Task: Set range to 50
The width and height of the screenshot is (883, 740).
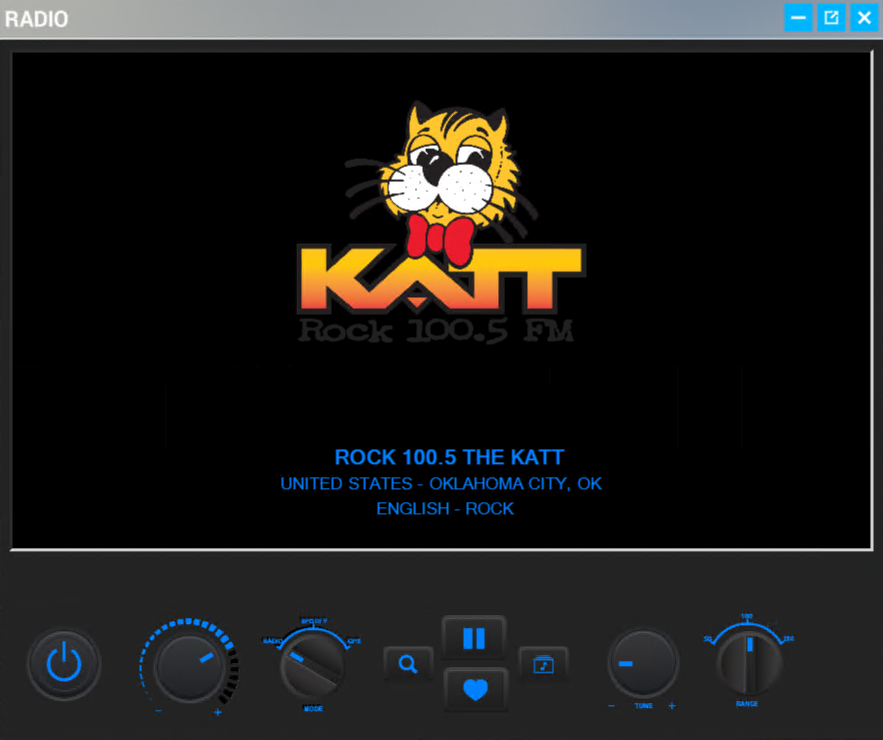Action: tap(708, 638)
